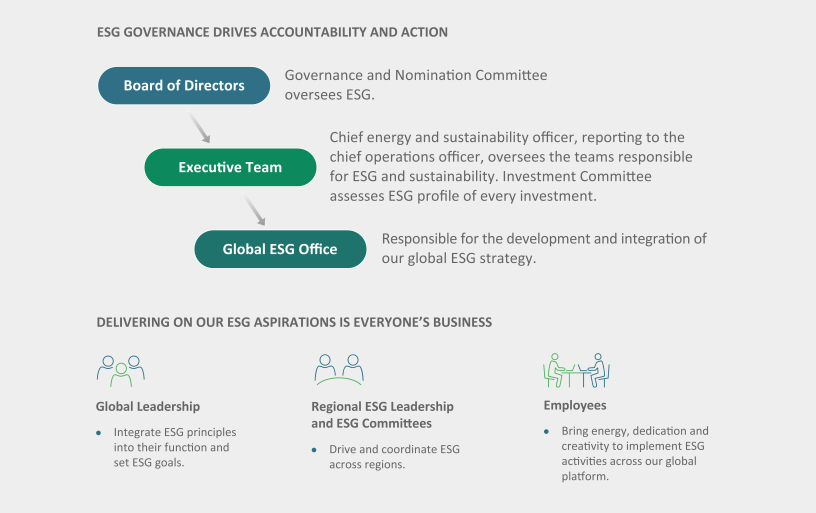816x513 pixels.
Task: Click bullet 'Drive and coordinate ESG across regions.'
Action: pos(394,457)
